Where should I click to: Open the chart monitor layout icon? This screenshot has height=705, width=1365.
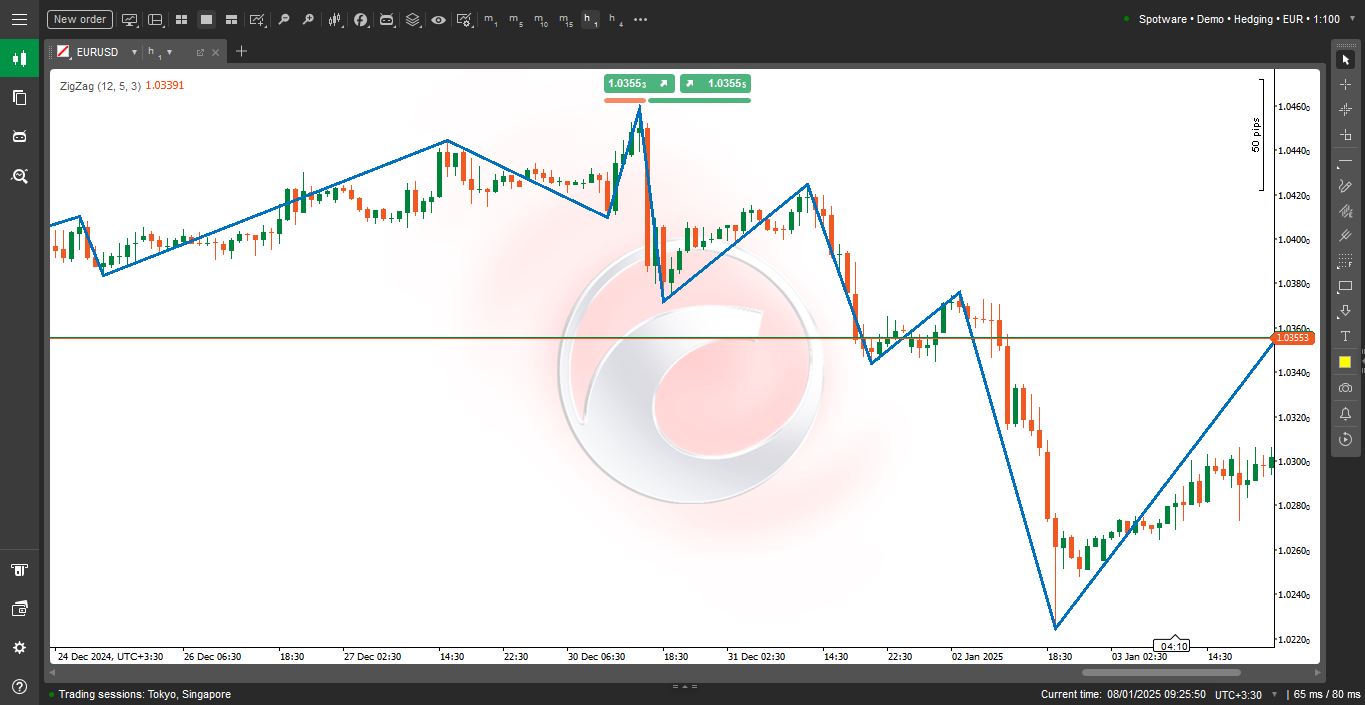(130, 19)
